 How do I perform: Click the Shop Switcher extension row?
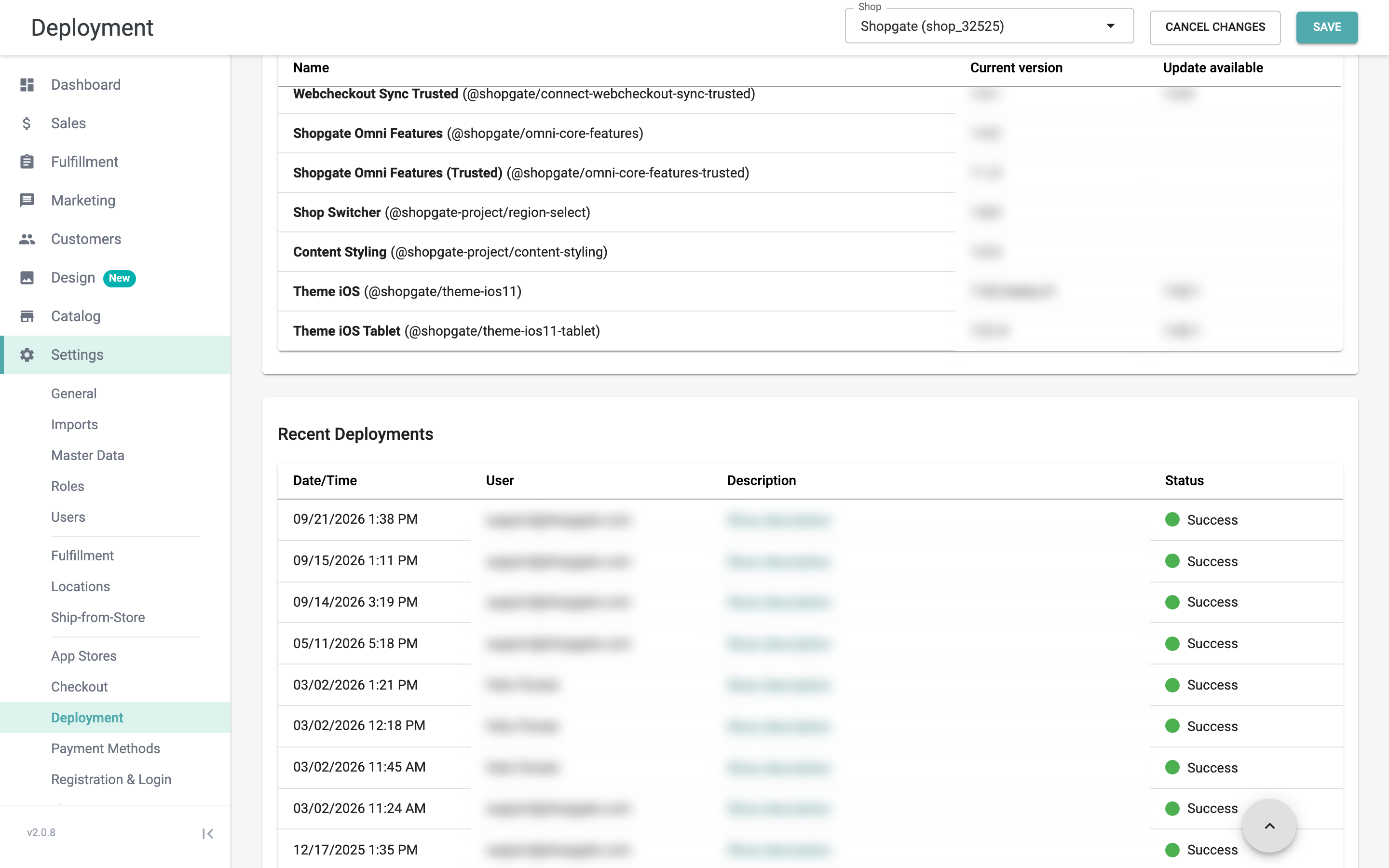tap(809, 212)
